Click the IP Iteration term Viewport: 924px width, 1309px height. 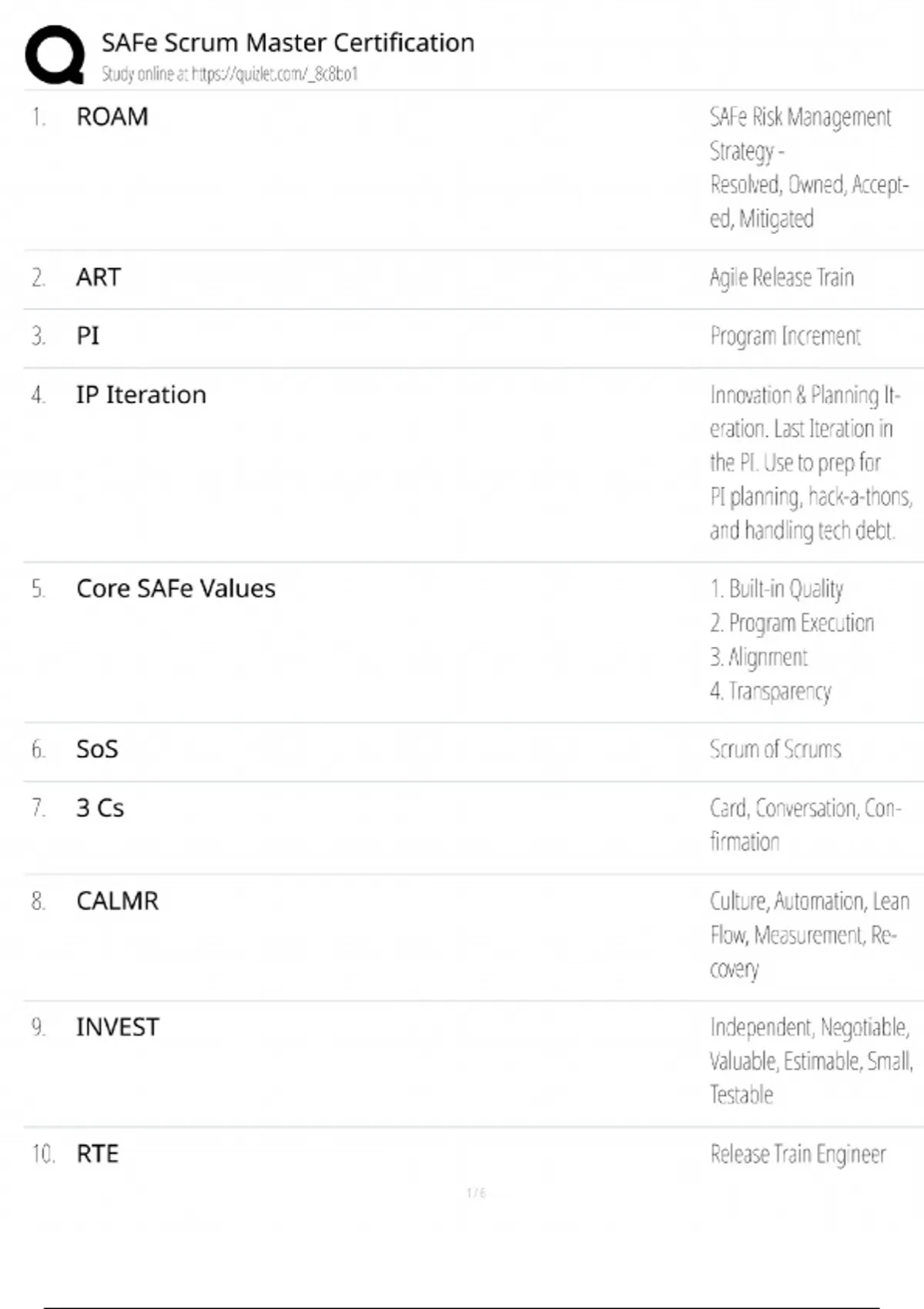click(141, 395)
